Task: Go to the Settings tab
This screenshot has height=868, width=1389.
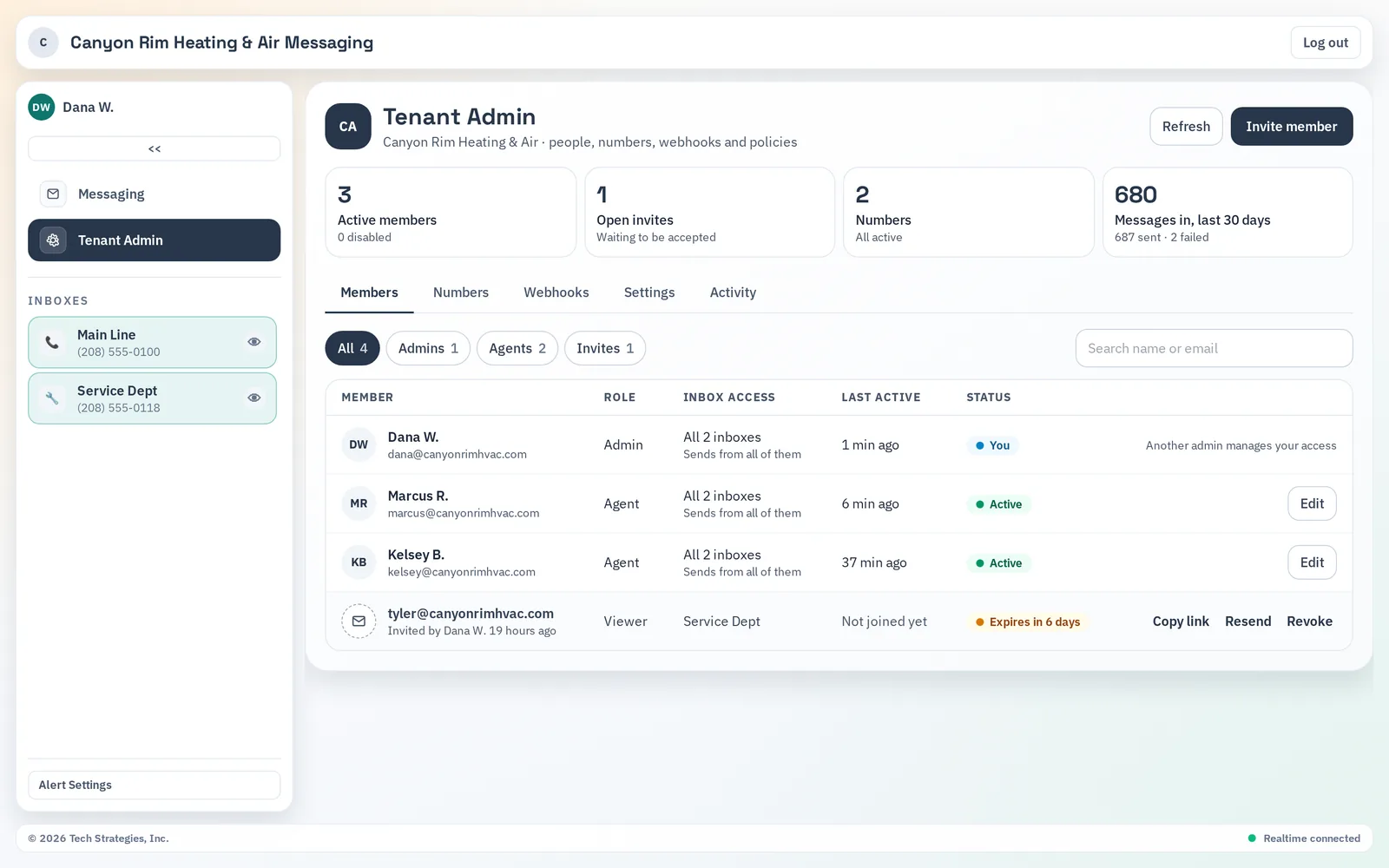Action: point(649,293)
